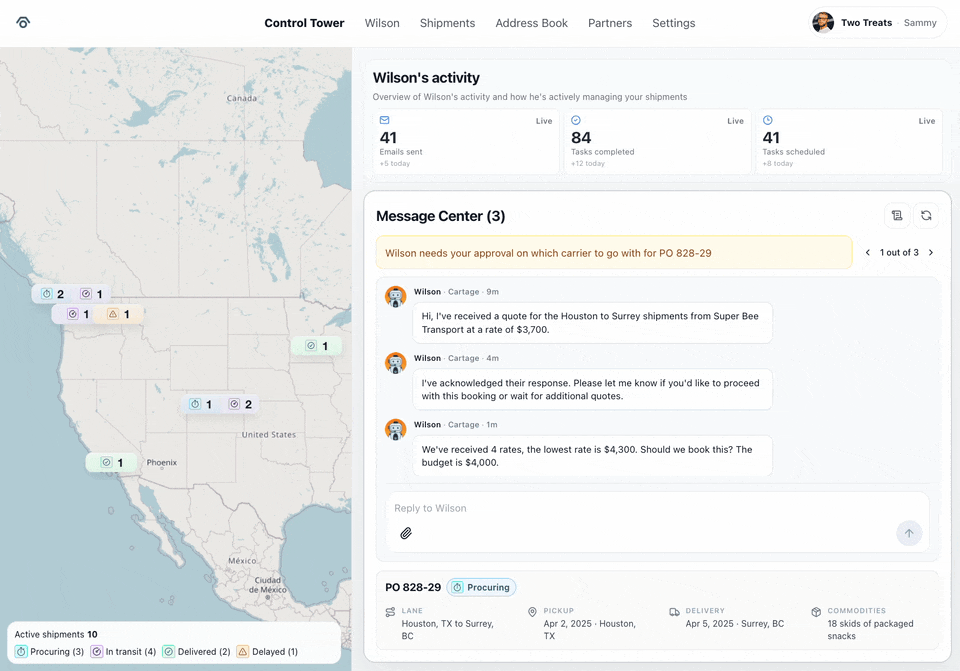This screenshot has width=960, height=671.
Task: Go to previous message with left chevron
Action: click(x=868, y=253)
